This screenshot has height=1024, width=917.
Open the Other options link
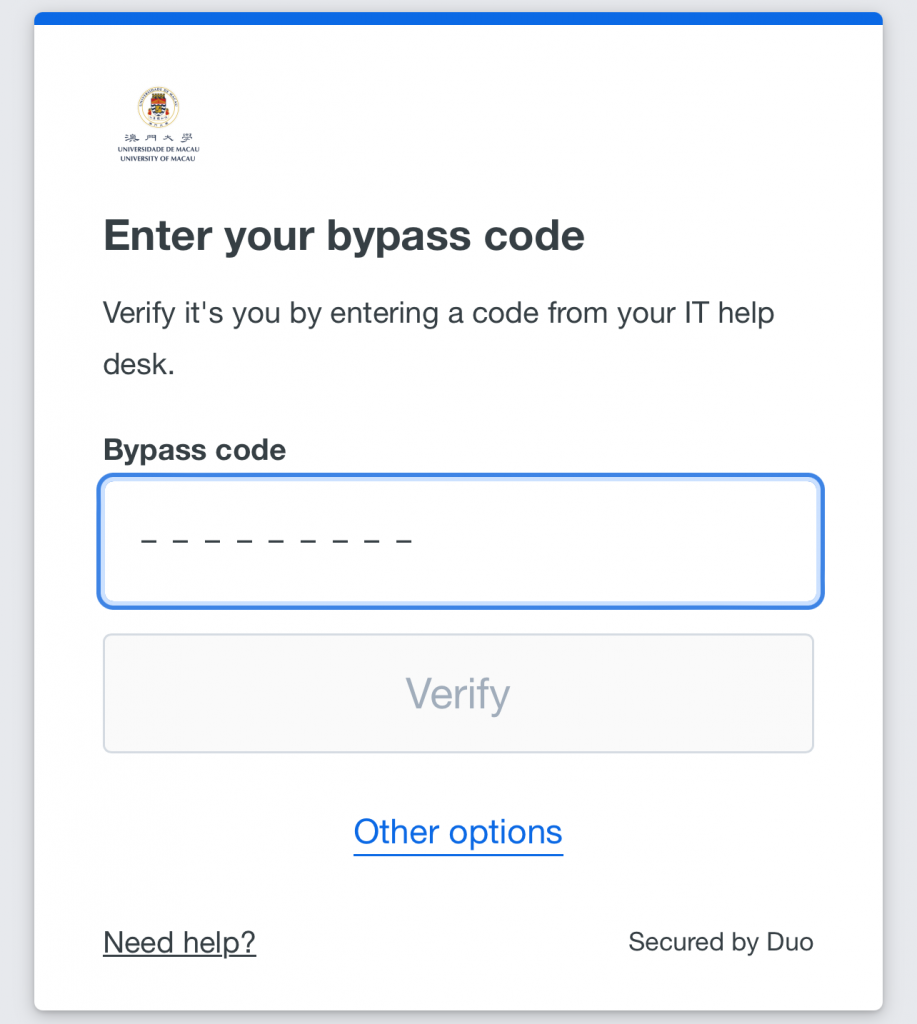tap(458, 832)
